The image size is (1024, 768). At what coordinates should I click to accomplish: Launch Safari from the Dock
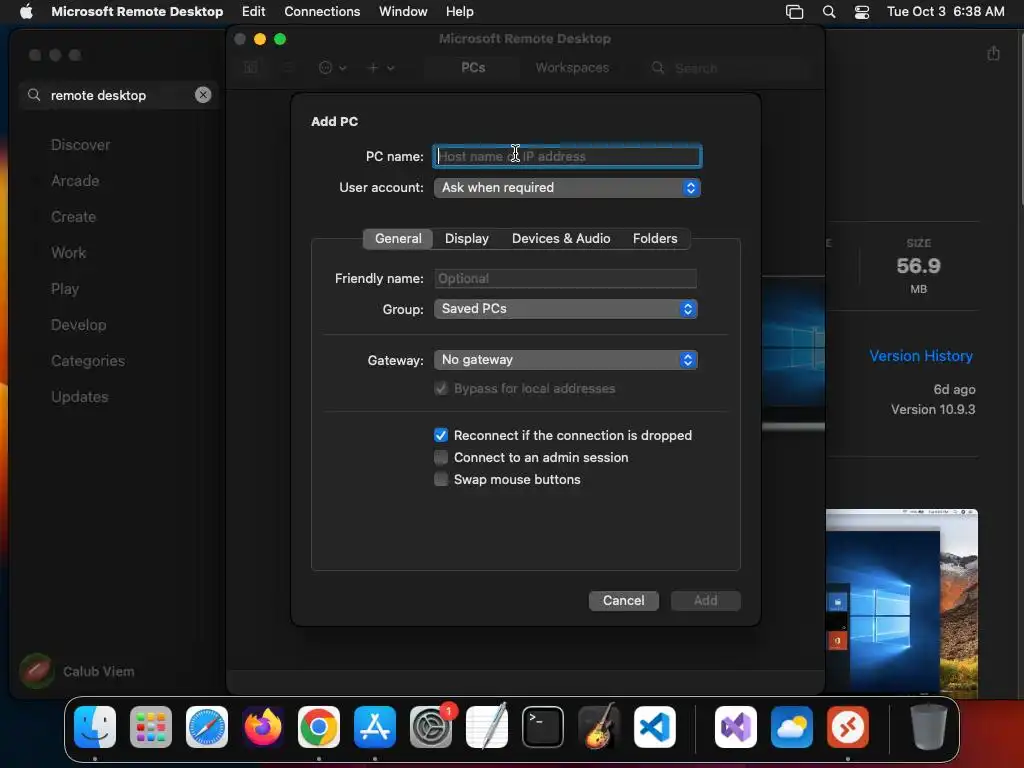point(207,727)
